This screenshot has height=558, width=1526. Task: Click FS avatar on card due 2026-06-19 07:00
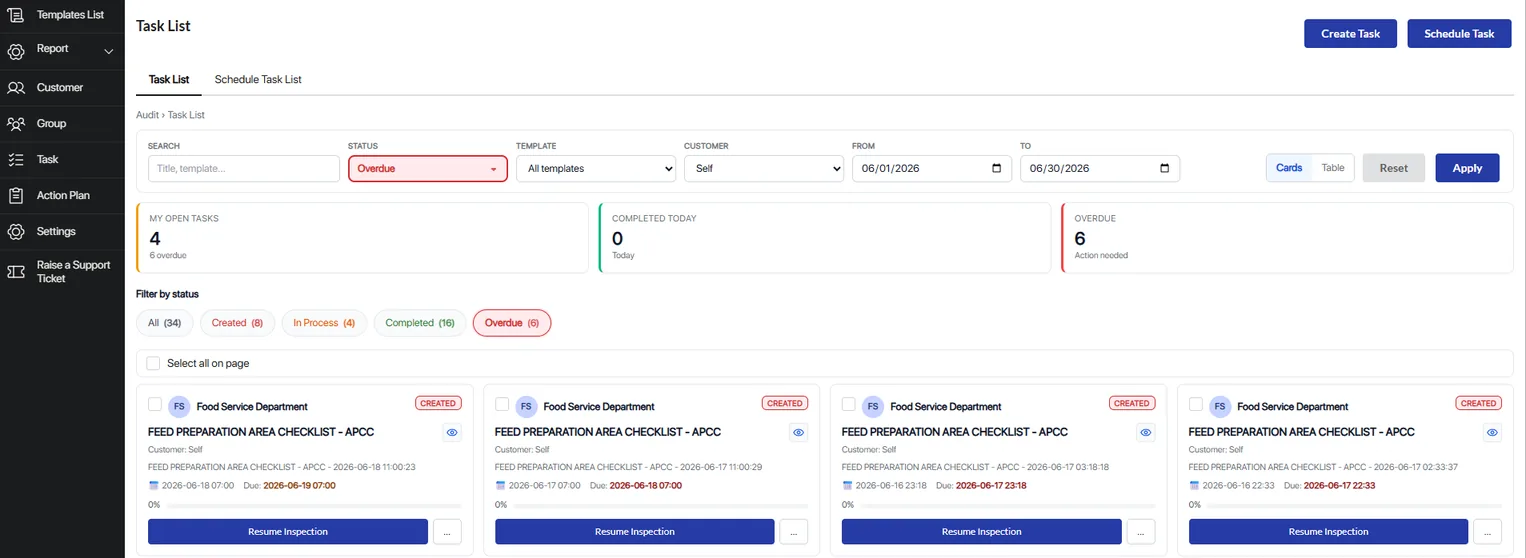(x=179, y=407)
